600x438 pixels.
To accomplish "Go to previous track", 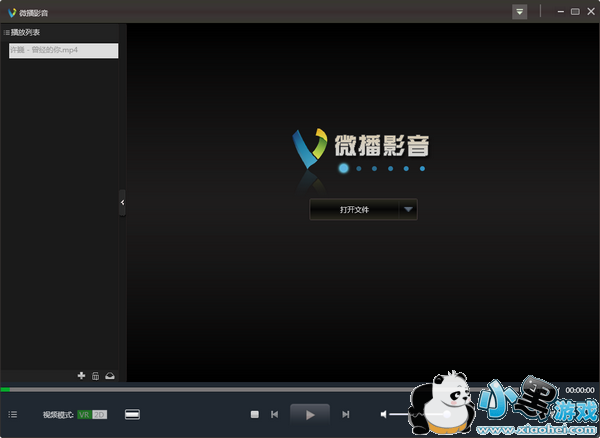I will [x=274, y=414].
